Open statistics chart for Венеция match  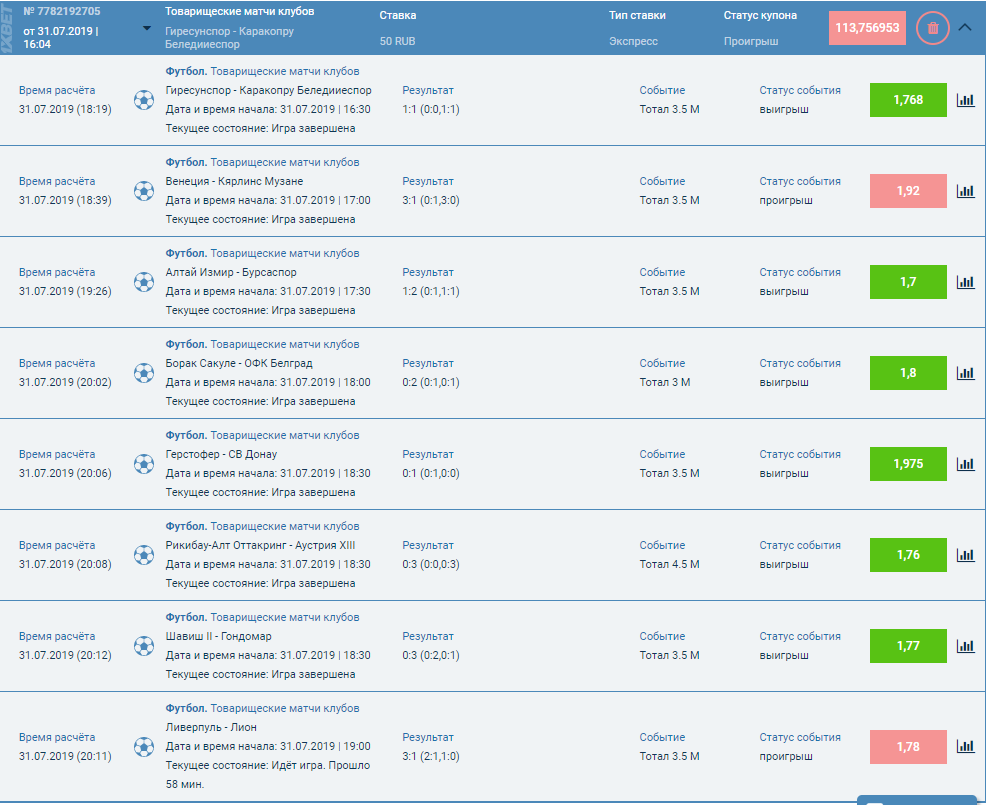[x=965, y=191]
